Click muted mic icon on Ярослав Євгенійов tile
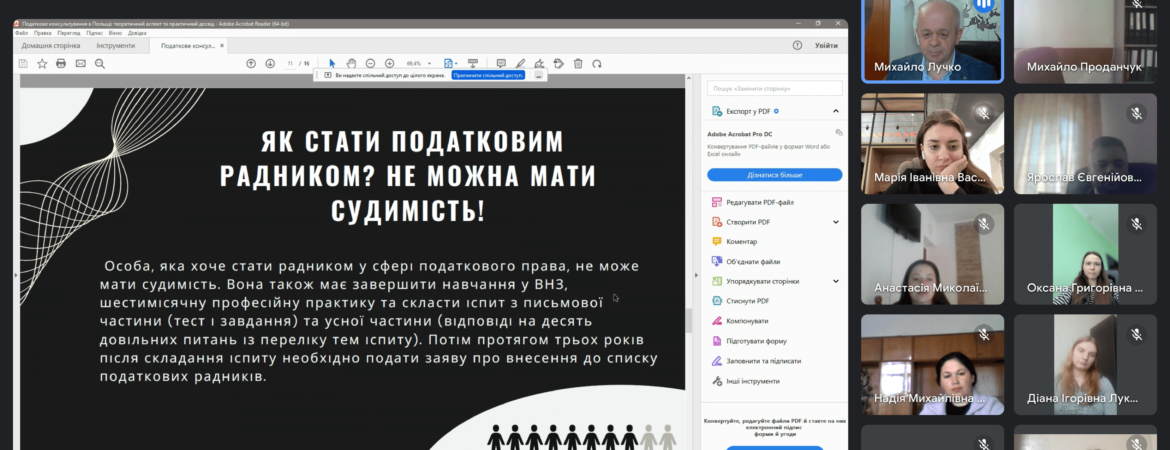The height and width of the screenshot is (450, 1170). pos(1136,113)
